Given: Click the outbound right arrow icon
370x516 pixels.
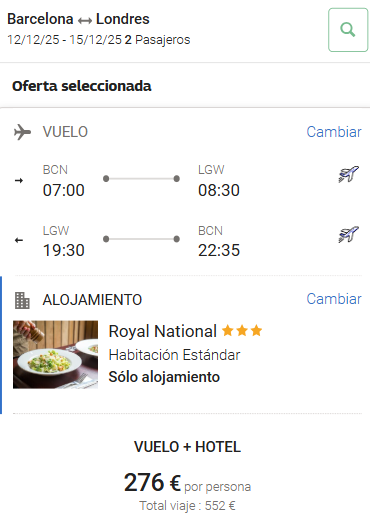Looking at the screenshot, I should click(19, 180).
